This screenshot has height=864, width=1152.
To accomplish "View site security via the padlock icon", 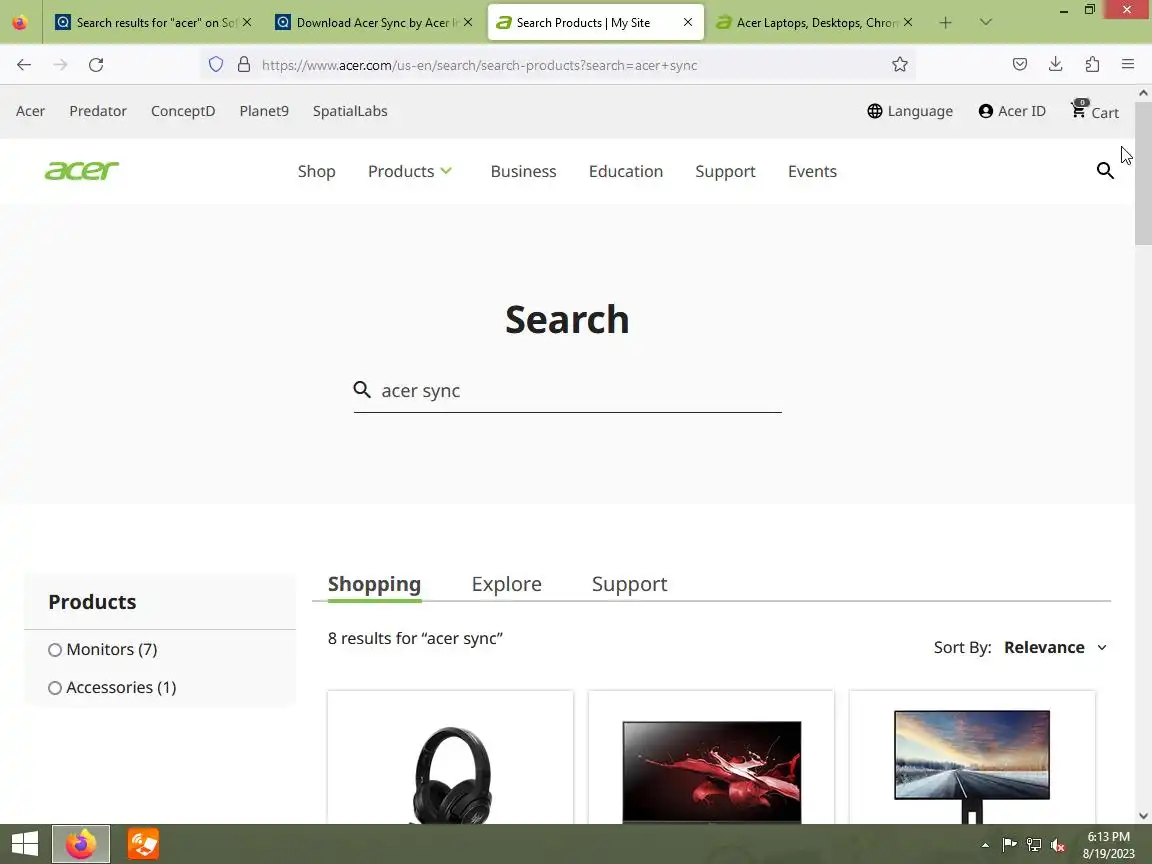I will point(244,65).
